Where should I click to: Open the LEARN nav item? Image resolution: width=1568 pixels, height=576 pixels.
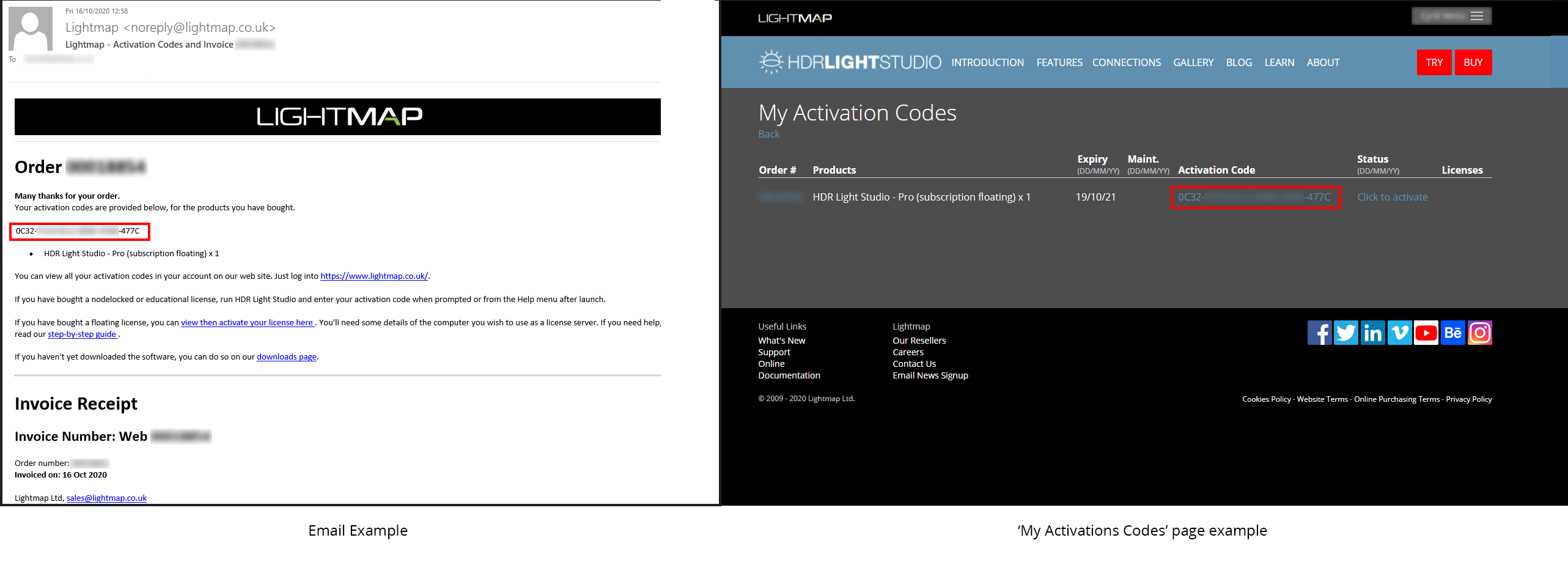click(x=1279, y=62)
